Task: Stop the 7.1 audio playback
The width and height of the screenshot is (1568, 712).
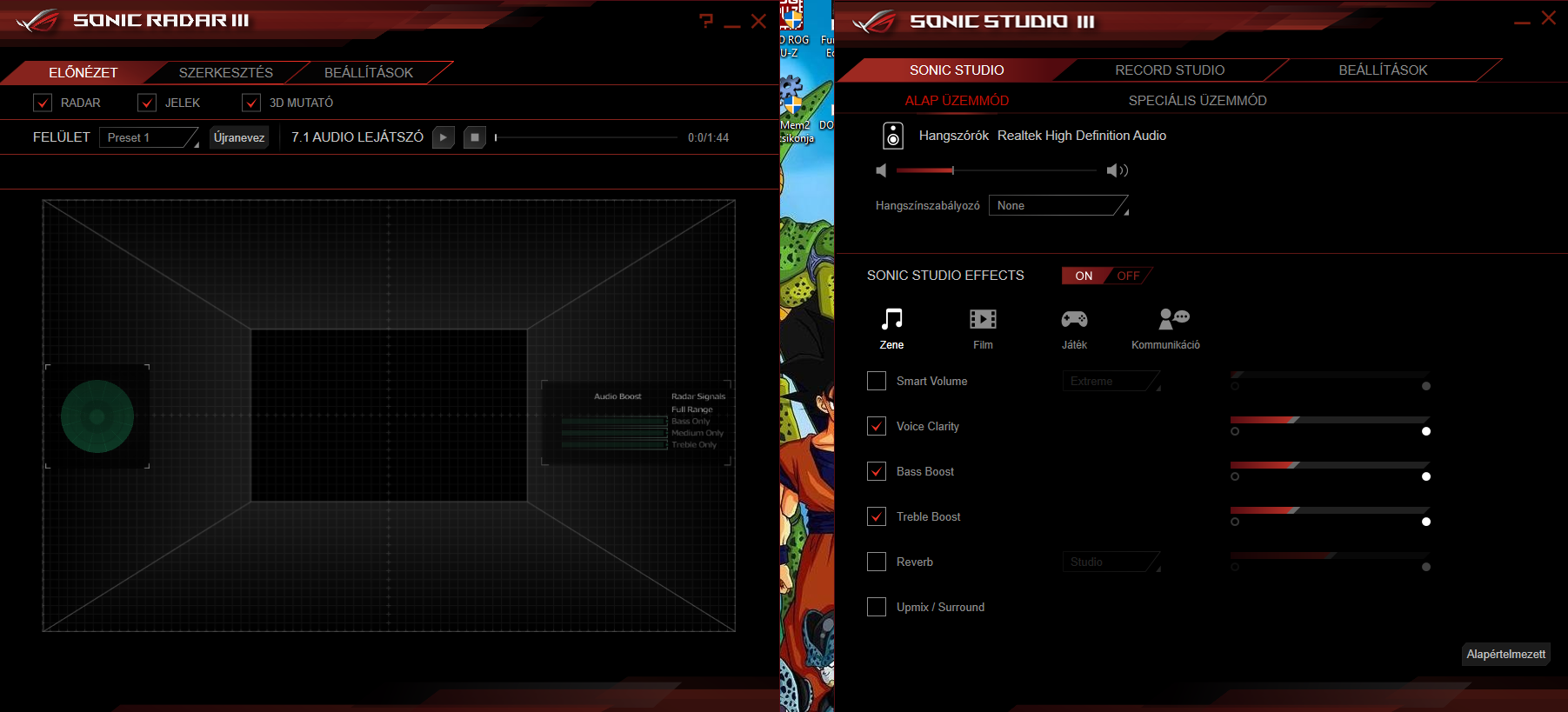Action: click(475, 137)
